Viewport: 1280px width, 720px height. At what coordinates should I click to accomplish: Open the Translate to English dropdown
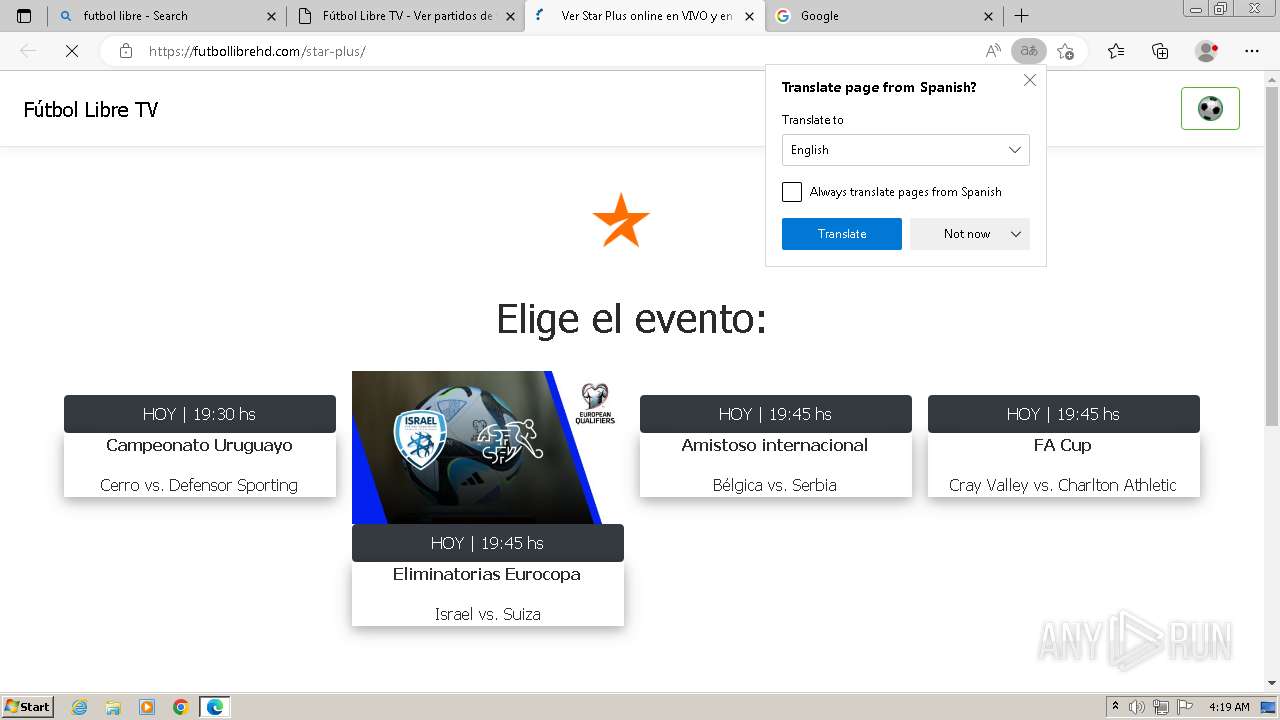tap(906, 150)
